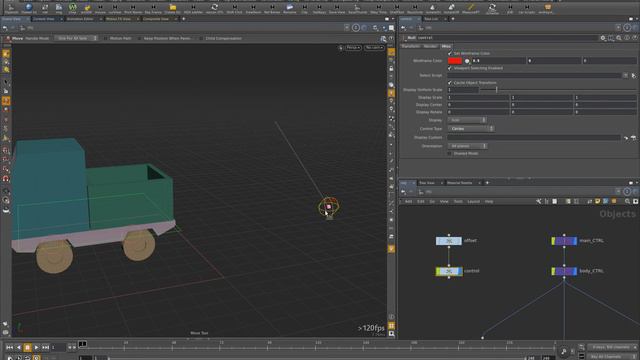Open the Key All Channels dropdown
Image resolution: width=640 pixels, height=360 pixels.
[612, 356]
